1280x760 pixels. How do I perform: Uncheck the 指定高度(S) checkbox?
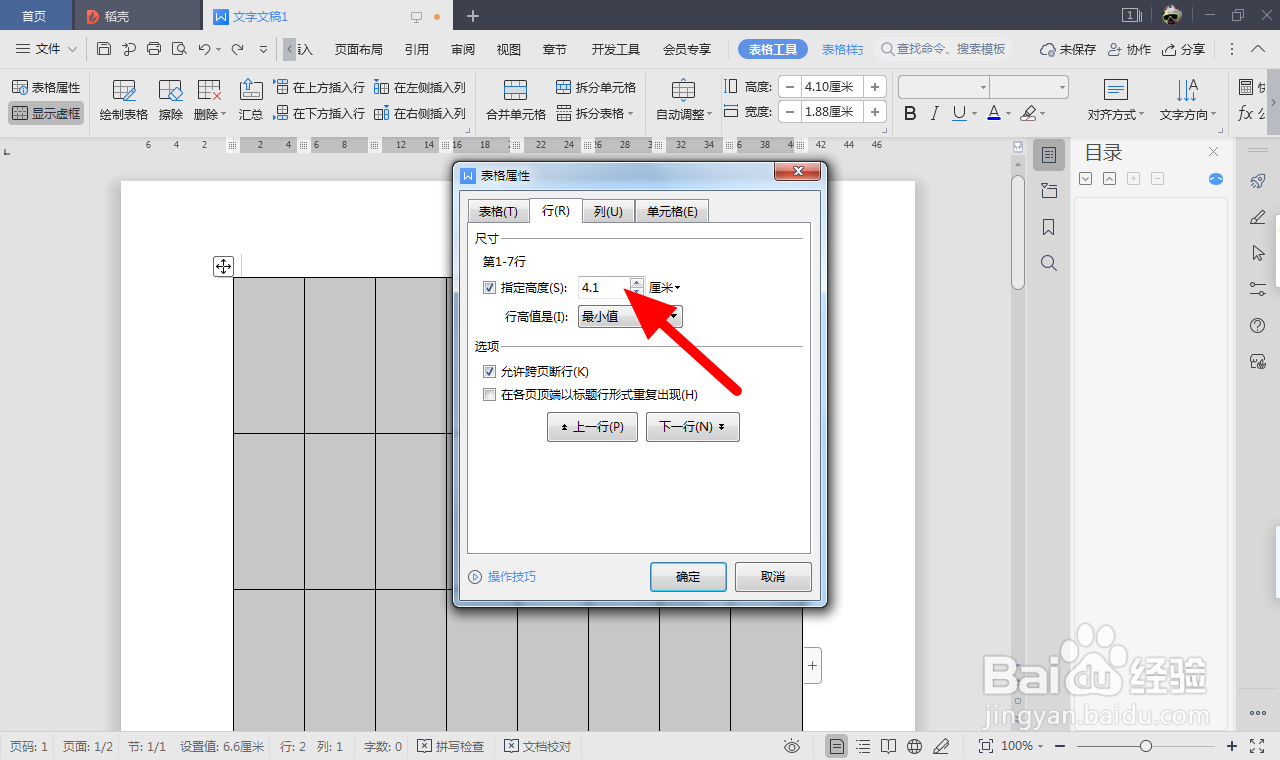pyautogui.click(x=489, y=287)
